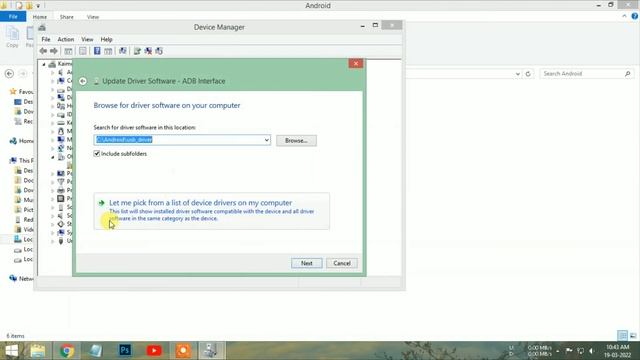640x360 pixels.
Task: Click the Browse... button
Action: pyautogui.click(x=296, y=140)
